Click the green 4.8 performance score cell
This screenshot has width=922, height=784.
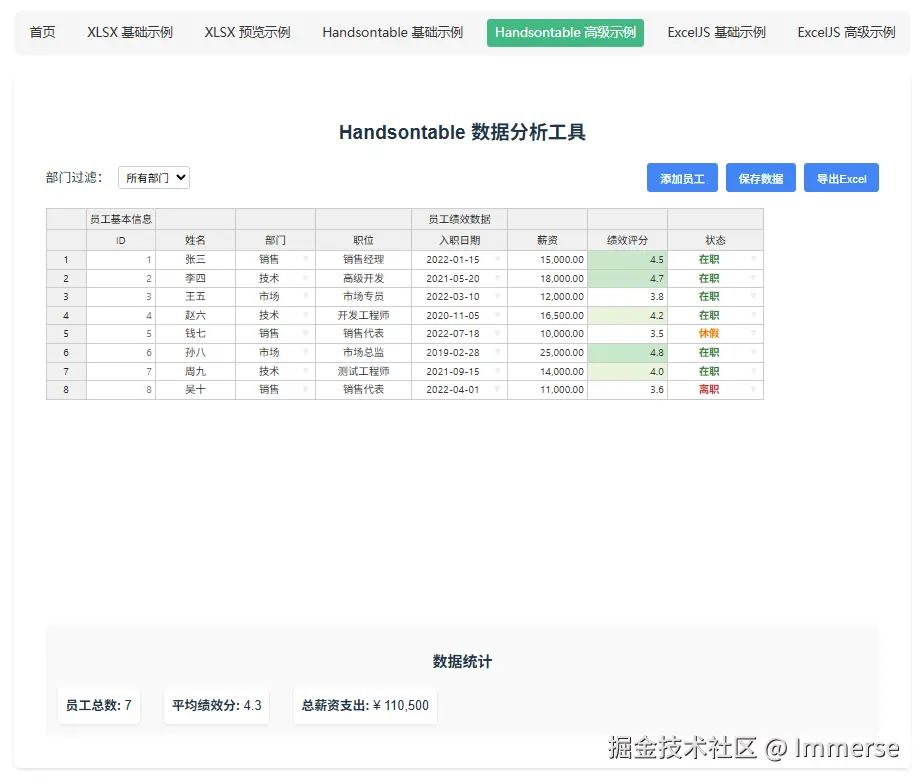pyautogui.click(x=627, y=352)
